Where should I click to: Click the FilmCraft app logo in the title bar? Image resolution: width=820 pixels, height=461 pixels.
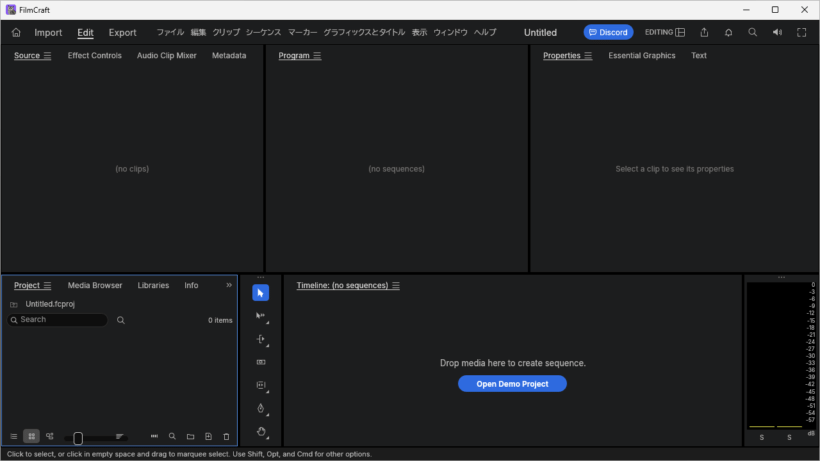click(x=10, y=10)
